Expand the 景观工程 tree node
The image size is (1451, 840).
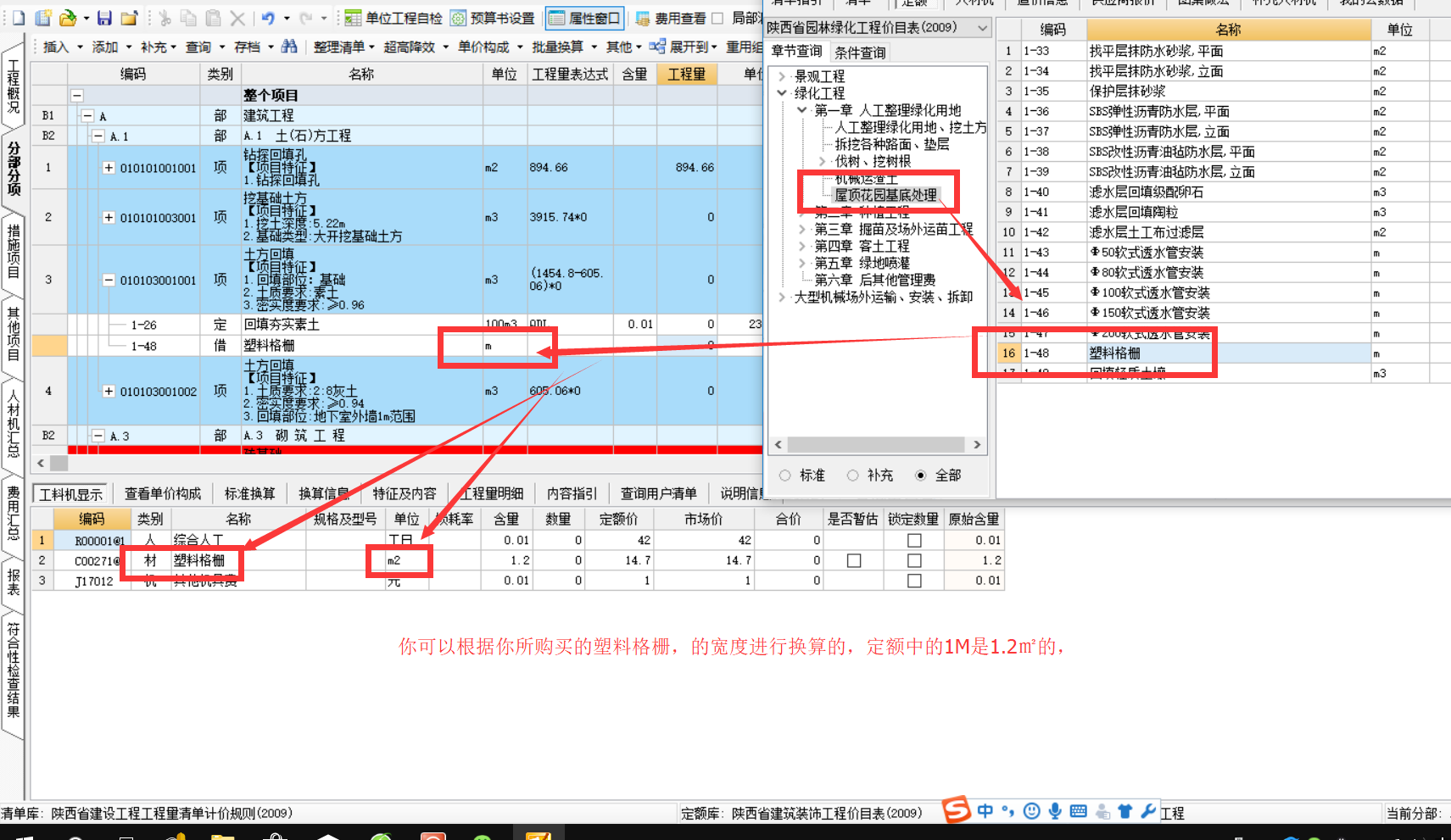pos(782,76)
